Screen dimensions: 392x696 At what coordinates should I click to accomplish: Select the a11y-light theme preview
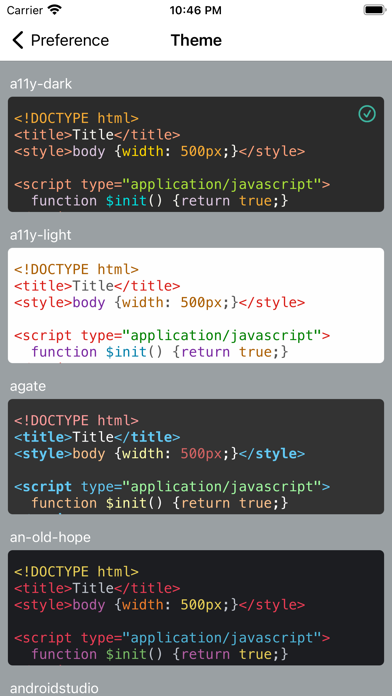[x=196, y=305]
